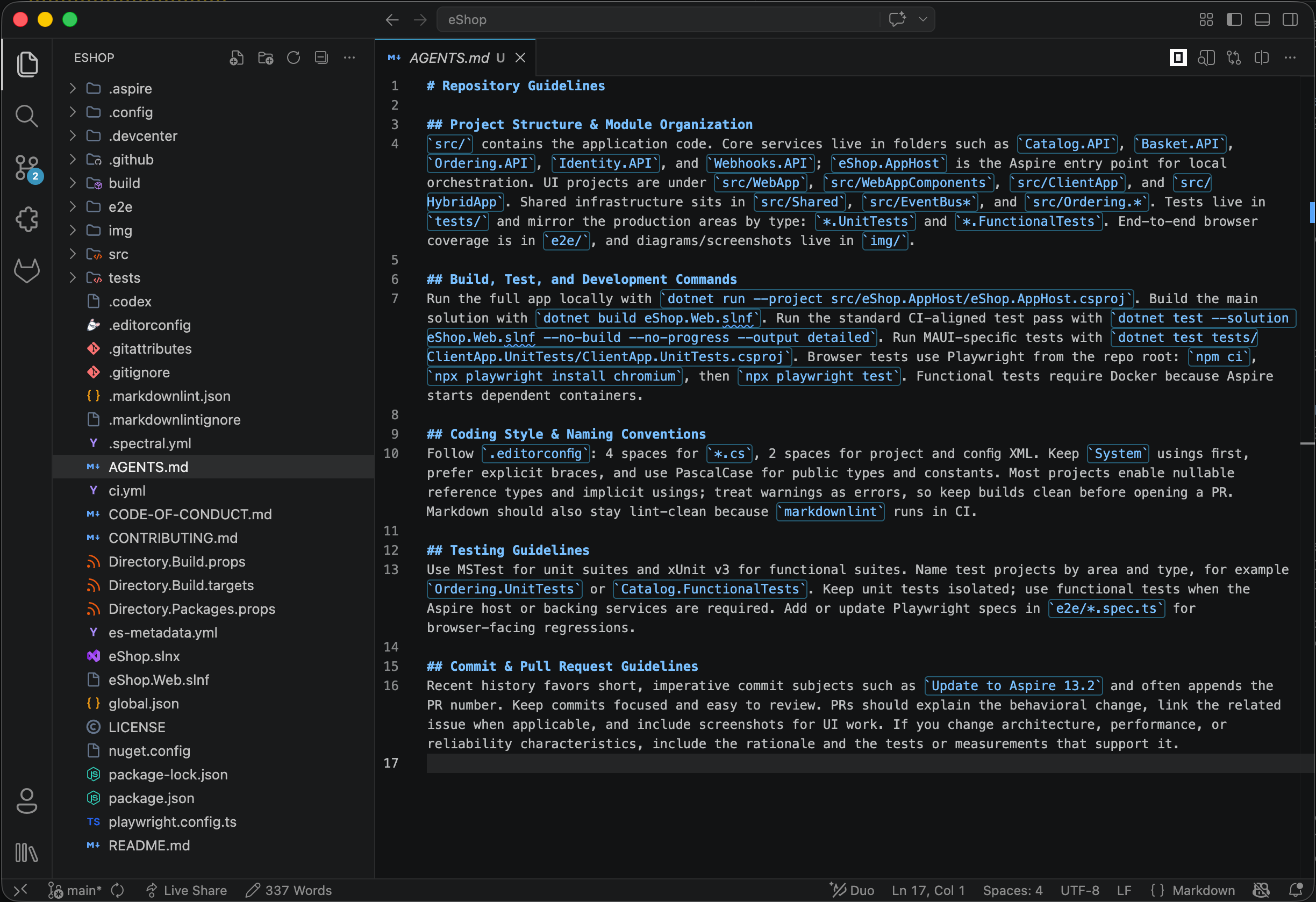The image size is (1316, 902).
Task: Open the Explorer view in activity bar
Action: coord(27,64)
